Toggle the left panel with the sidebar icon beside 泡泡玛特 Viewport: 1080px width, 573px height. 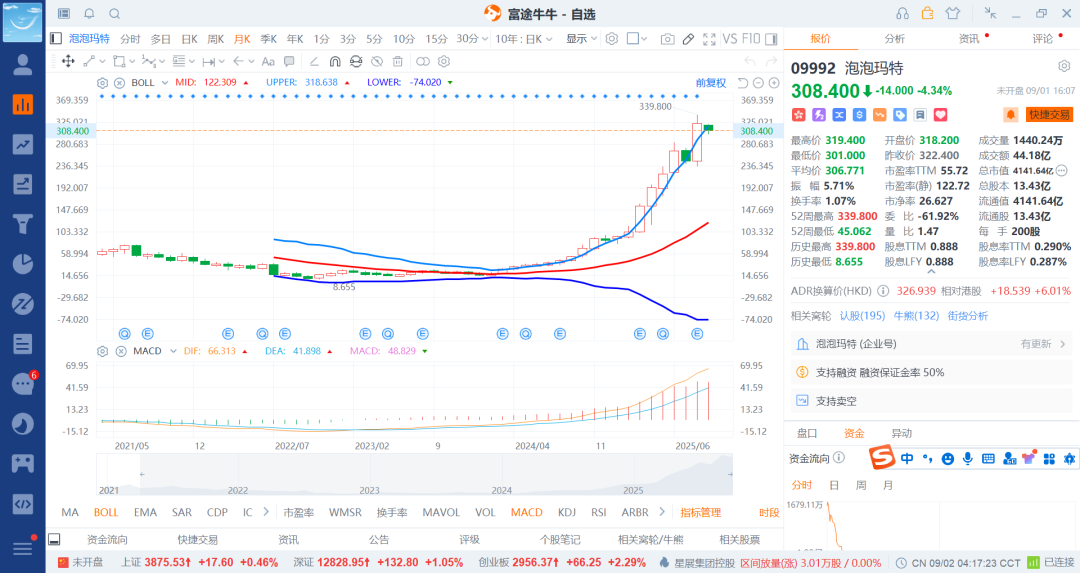56,39
